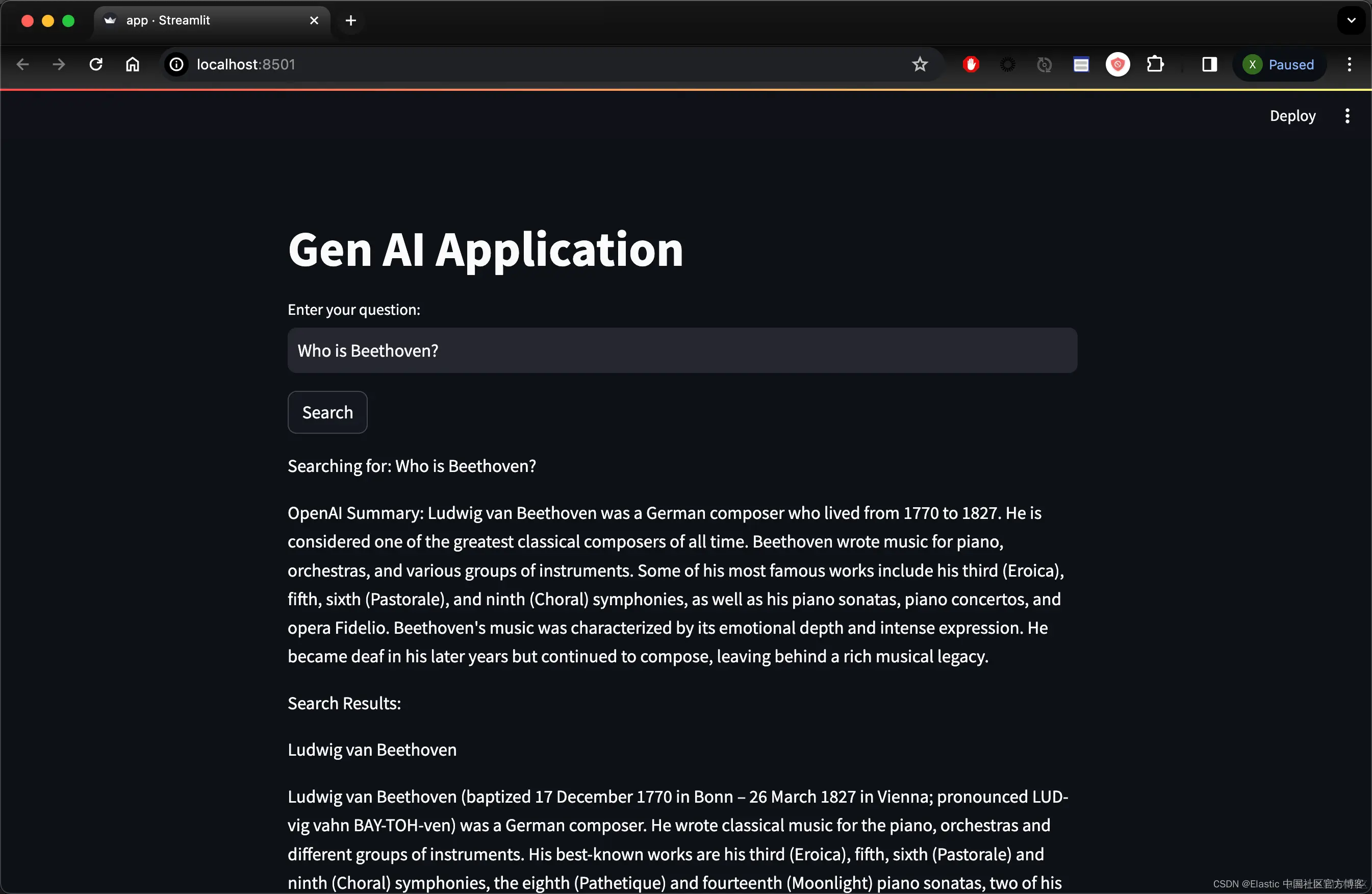The image size is (1372, 894).
Task: Open Streamlit app three-dot menu
Action: [1346, 116]
